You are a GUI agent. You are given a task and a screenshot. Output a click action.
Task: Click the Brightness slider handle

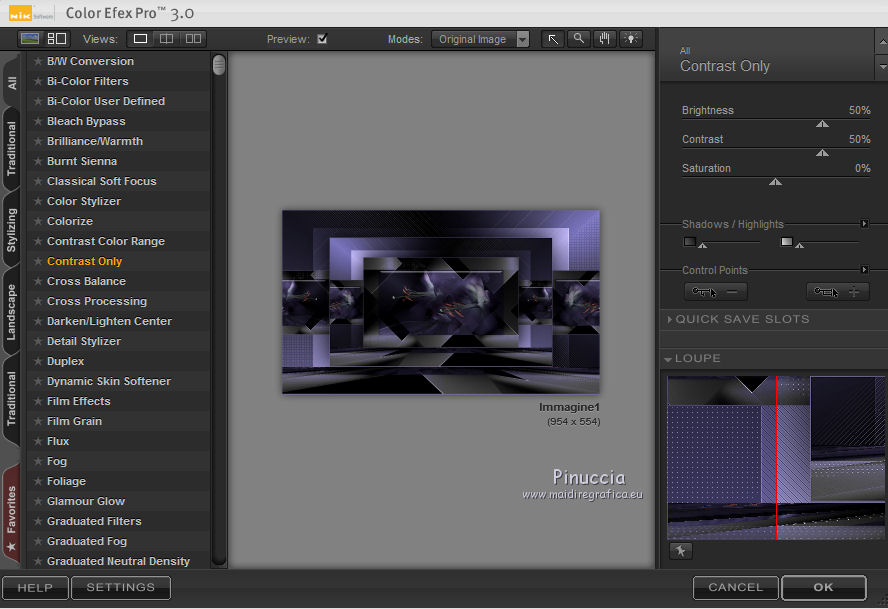(x=822, y=124)
